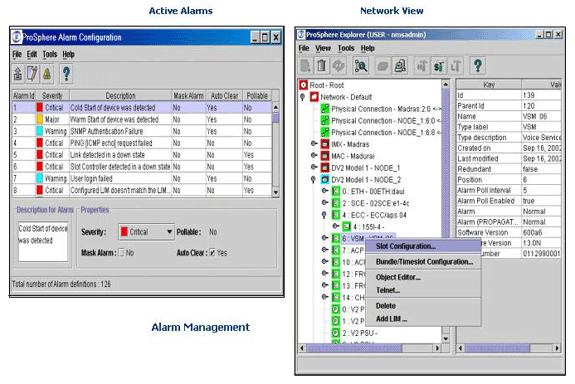The height and width of the screenshot is (384, 575).
Task: Click the help question mark in Explorer toolbar
Action: point(477,66)
